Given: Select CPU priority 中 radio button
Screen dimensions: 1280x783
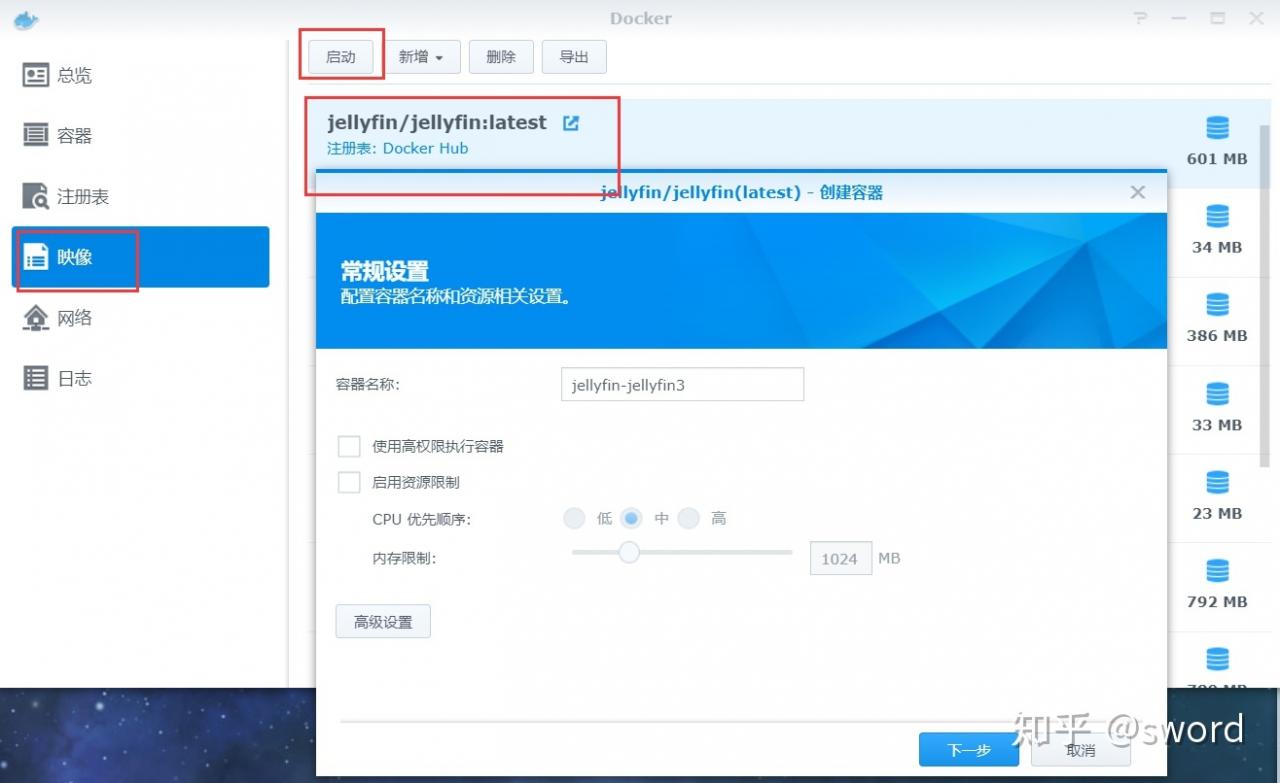Looking at the screenshot, I should click(x=631, y=518).
